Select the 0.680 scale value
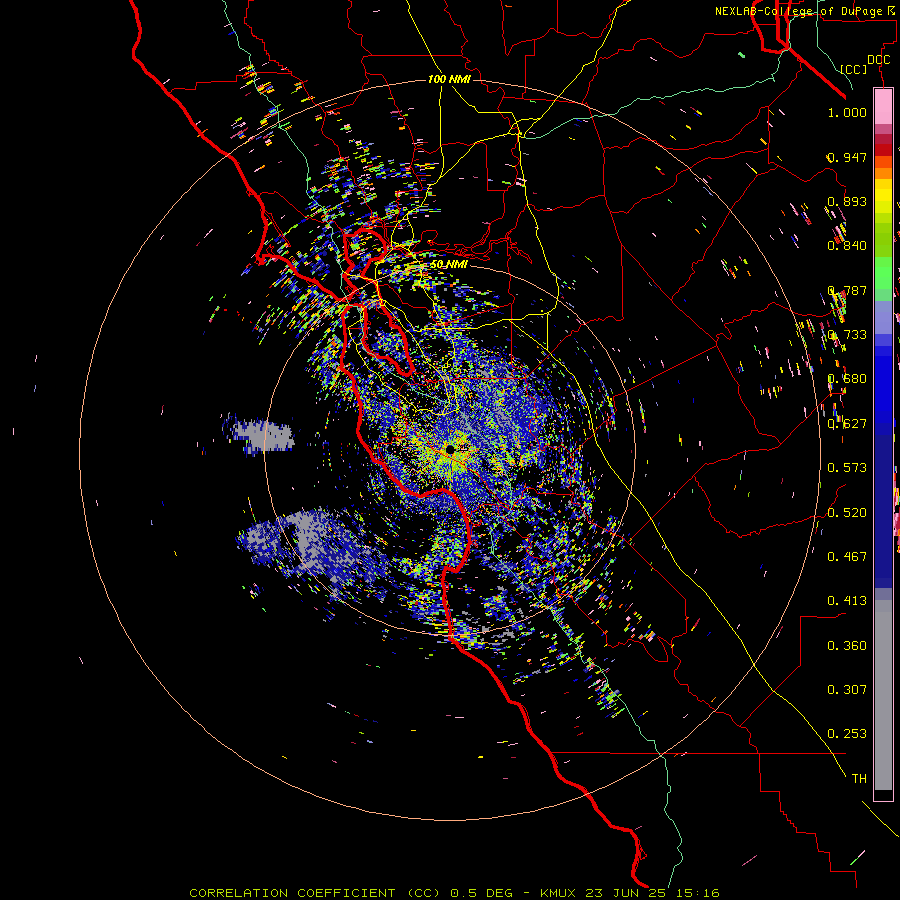 click(x=847, y=379)
